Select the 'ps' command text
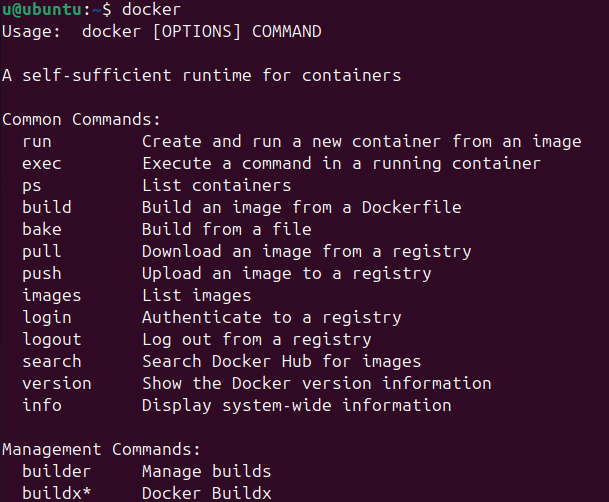The image size is (609, 502). 32,187
